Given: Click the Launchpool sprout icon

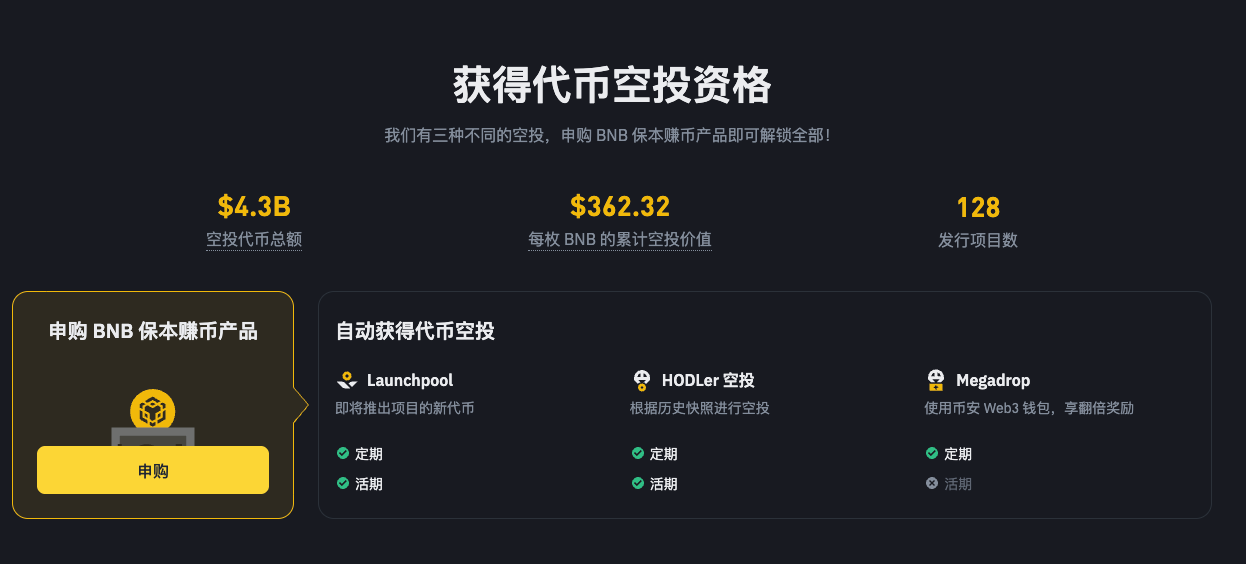Looking at the screenshot, I should coord(347,380).
